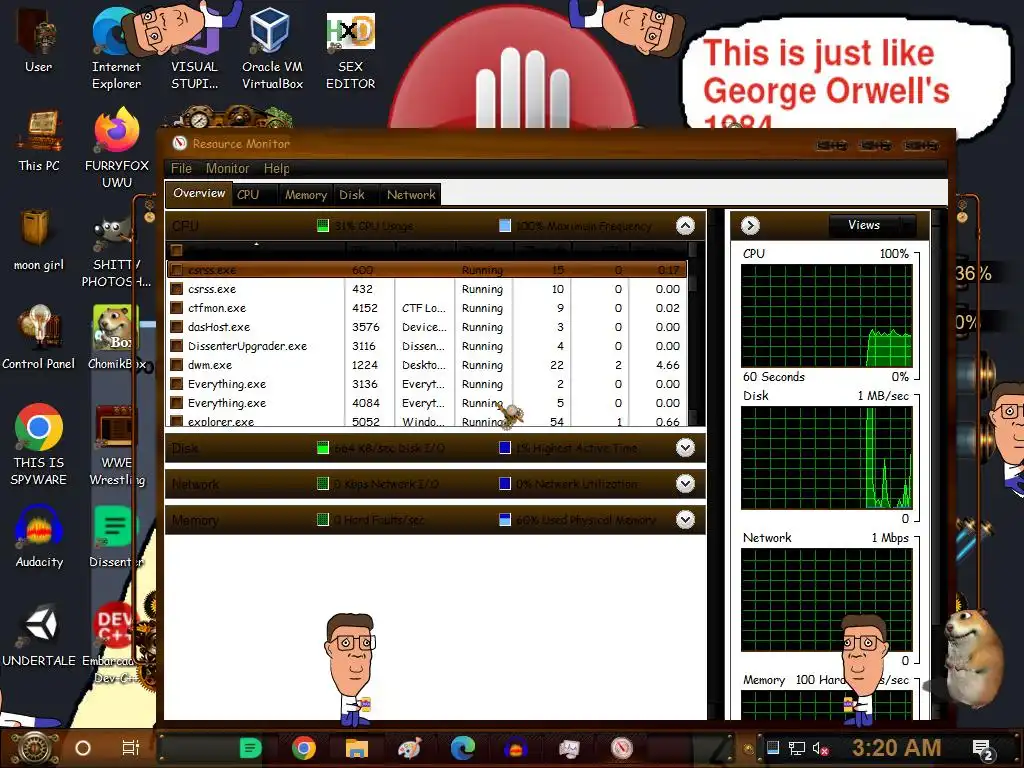Viewport: 1024px width, 768px height.
Task: Collapse graph pane with the arrow button
Action: coord(750,225)
